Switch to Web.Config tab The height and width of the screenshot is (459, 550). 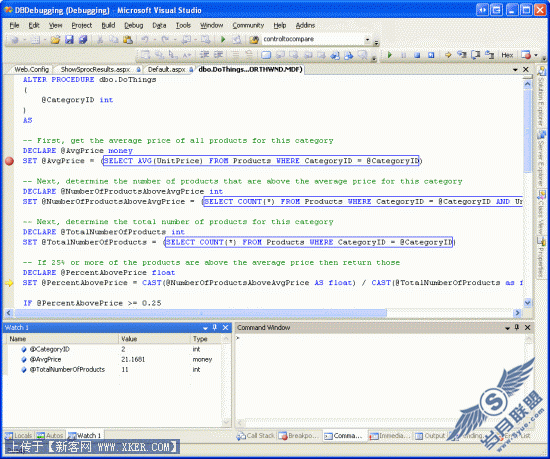coord(32,69)
